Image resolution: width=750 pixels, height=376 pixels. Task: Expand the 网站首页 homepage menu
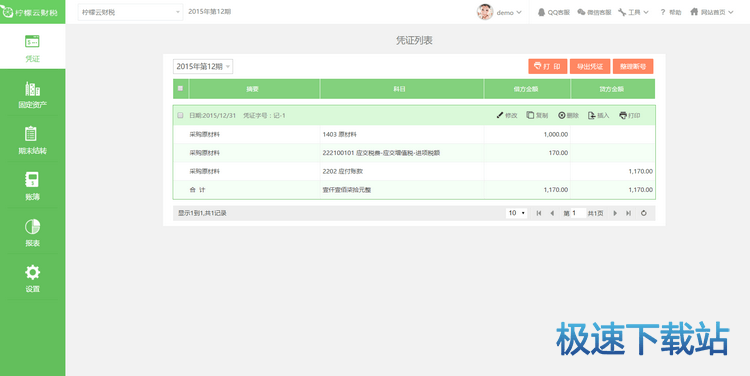click(x=711, y=12)
